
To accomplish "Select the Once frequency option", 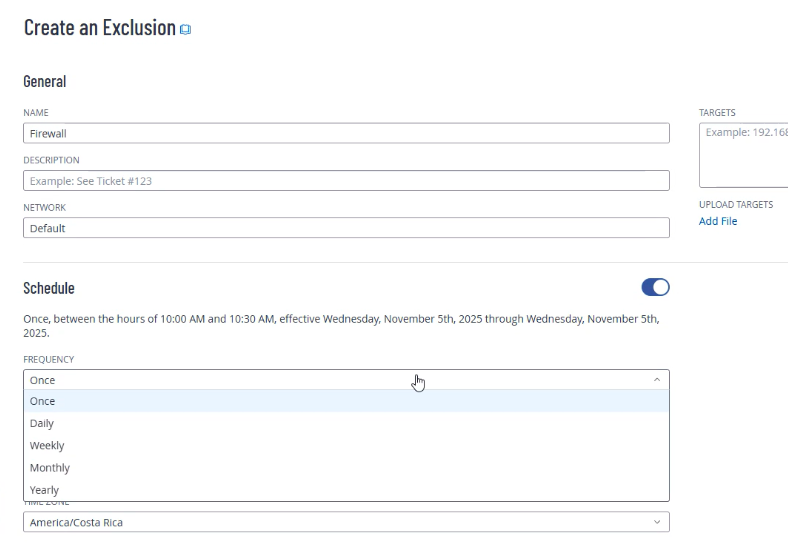I will [43, 401].
